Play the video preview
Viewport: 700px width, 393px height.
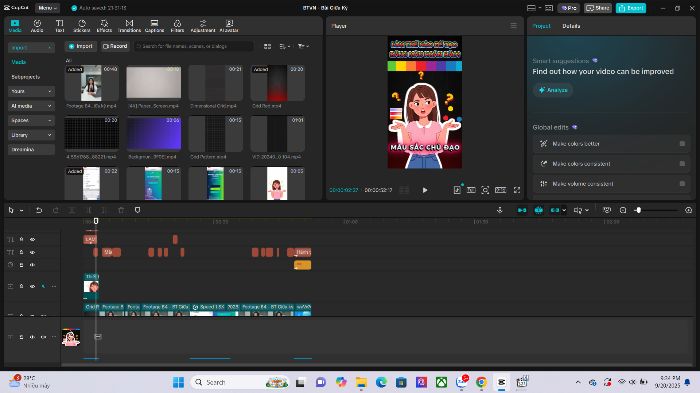[x=425, y=190]
